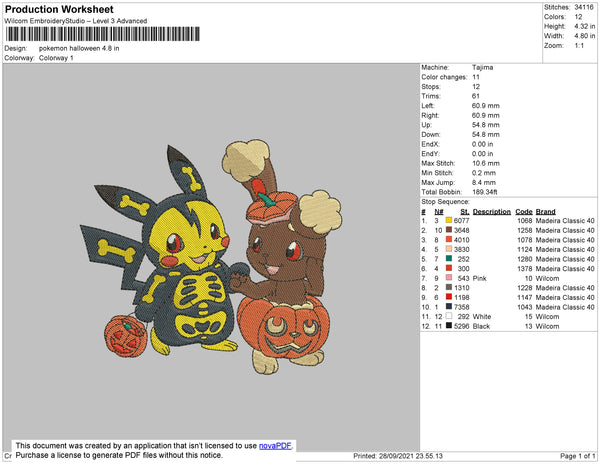The height and width of the screenshot is (464, 600).
Task: Select the pink swatch labeled Pink
Action: (449, 278)
